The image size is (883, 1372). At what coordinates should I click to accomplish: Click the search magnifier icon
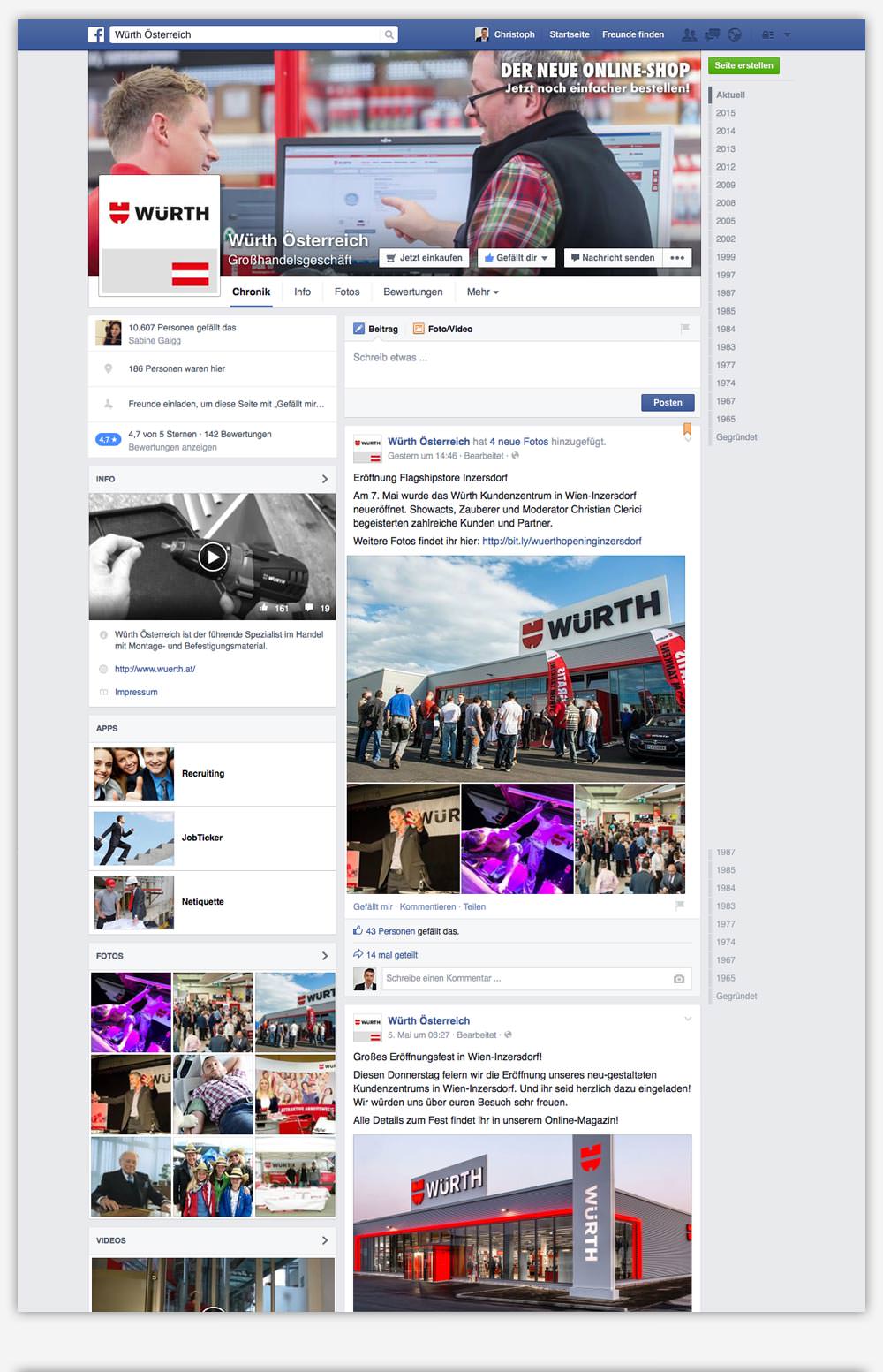tap(389, 34)
